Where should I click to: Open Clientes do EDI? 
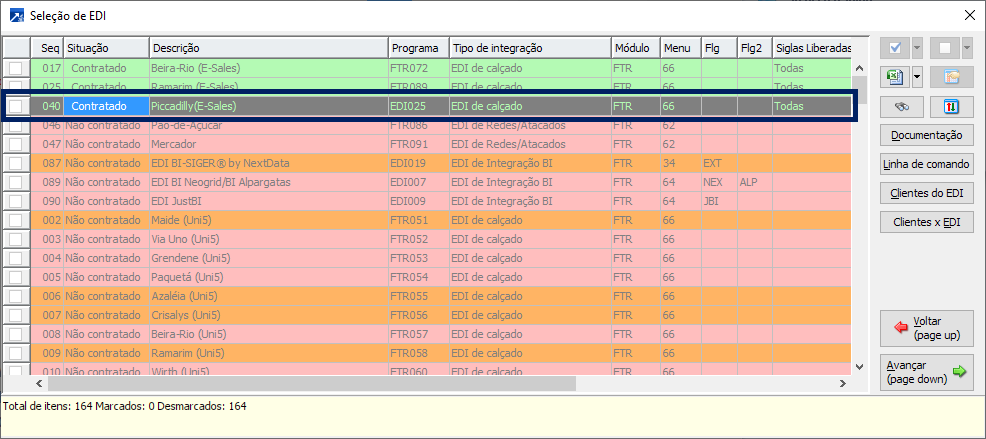click(927, 193)
